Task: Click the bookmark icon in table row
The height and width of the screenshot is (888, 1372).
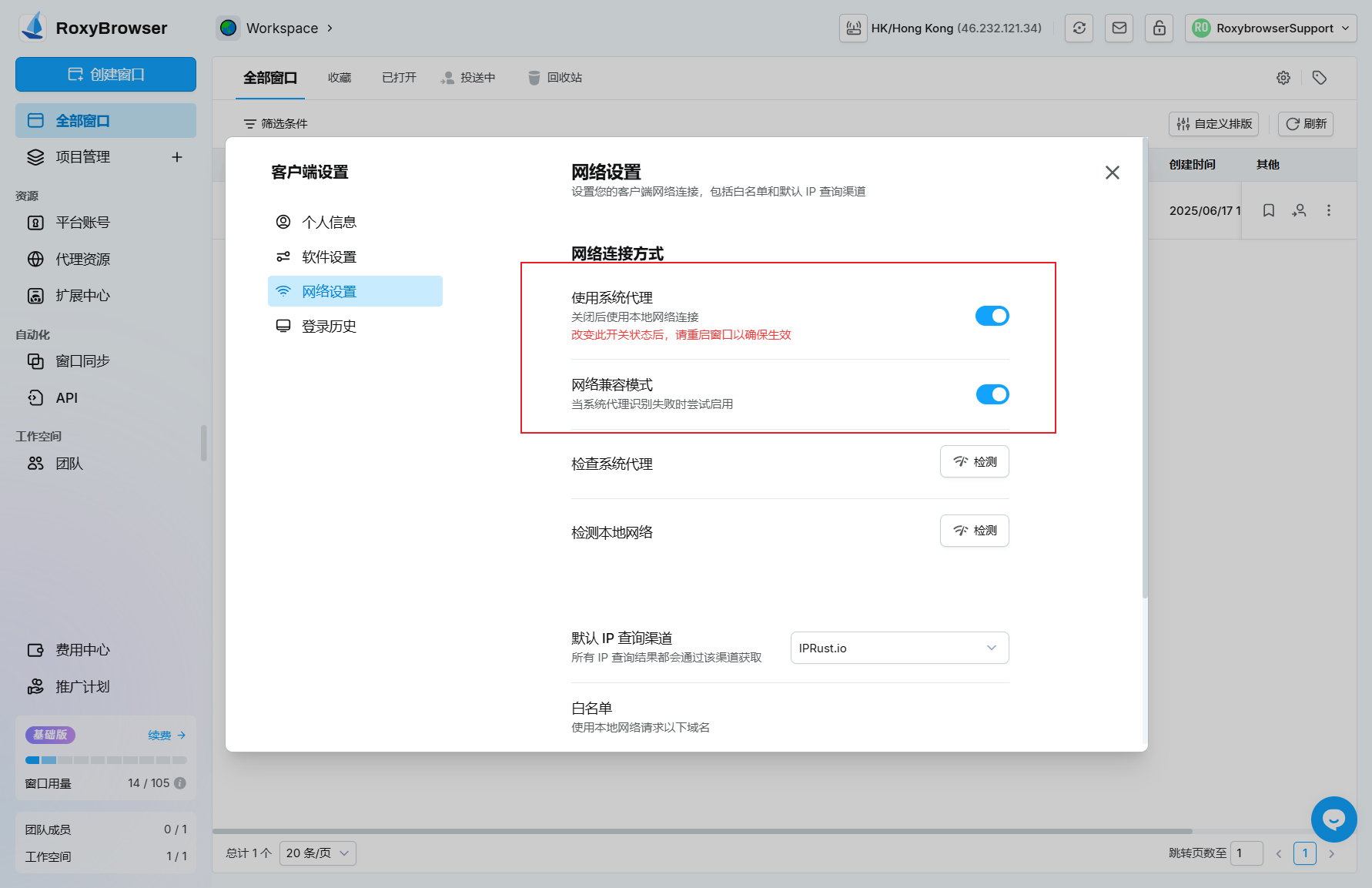Action: pyautogui.click(x=1268, y=210)
